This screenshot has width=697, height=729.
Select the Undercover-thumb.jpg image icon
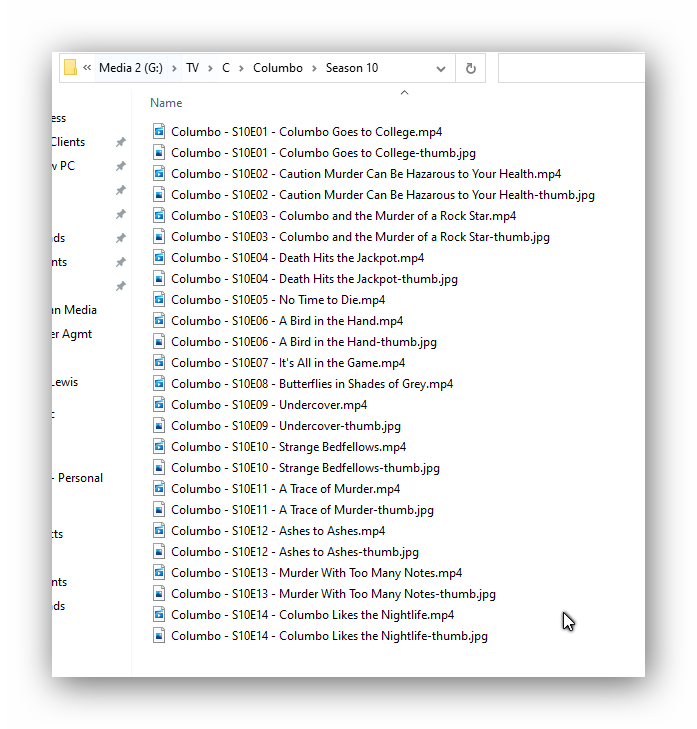(x=159, y=425)
